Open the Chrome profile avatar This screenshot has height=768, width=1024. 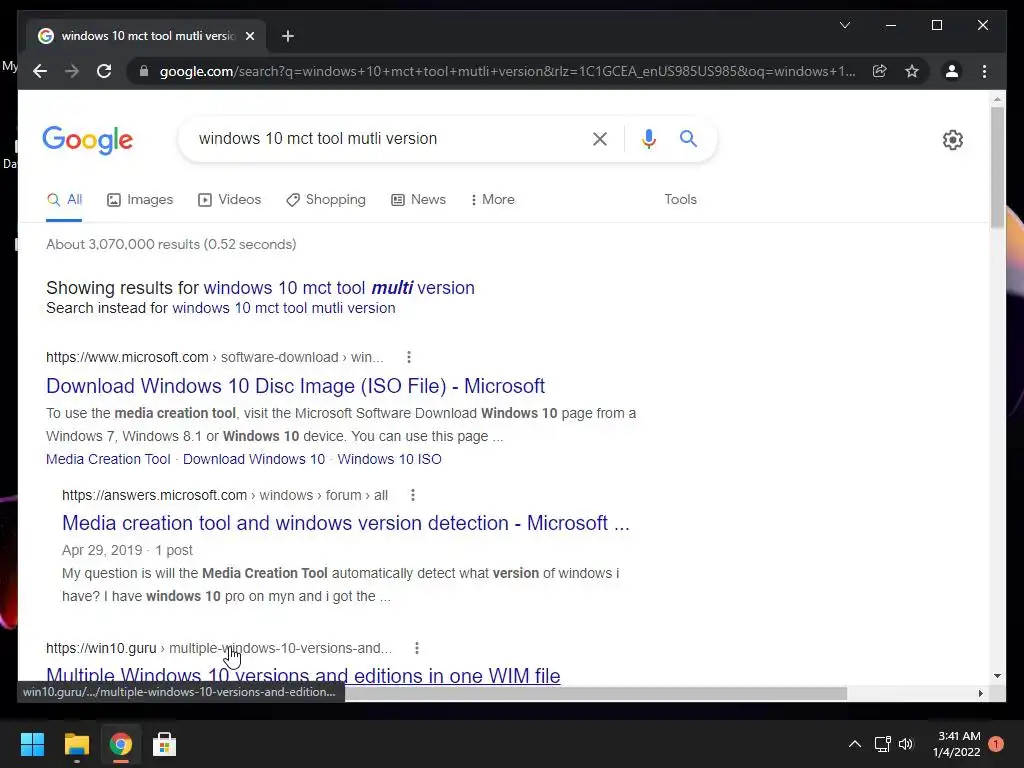(x=952, y=71)
